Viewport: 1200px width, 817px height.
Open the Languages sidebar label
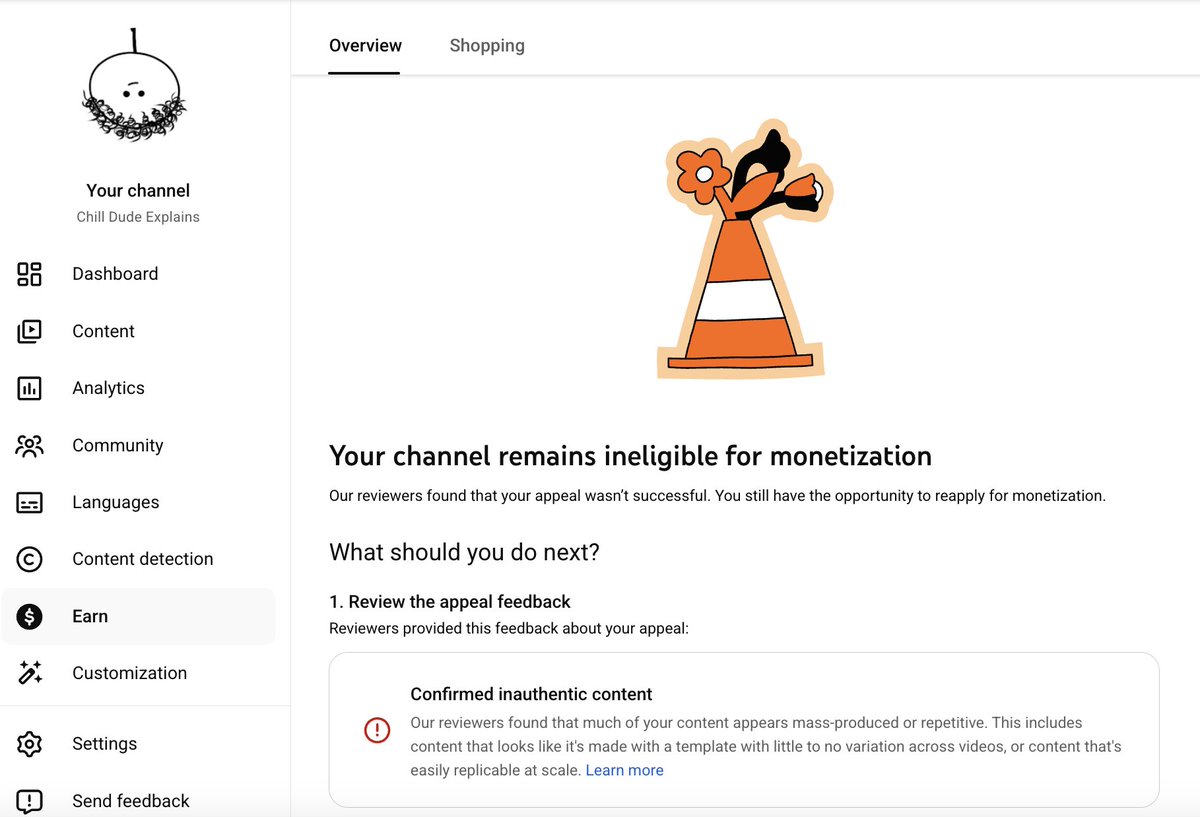(115, 503)
